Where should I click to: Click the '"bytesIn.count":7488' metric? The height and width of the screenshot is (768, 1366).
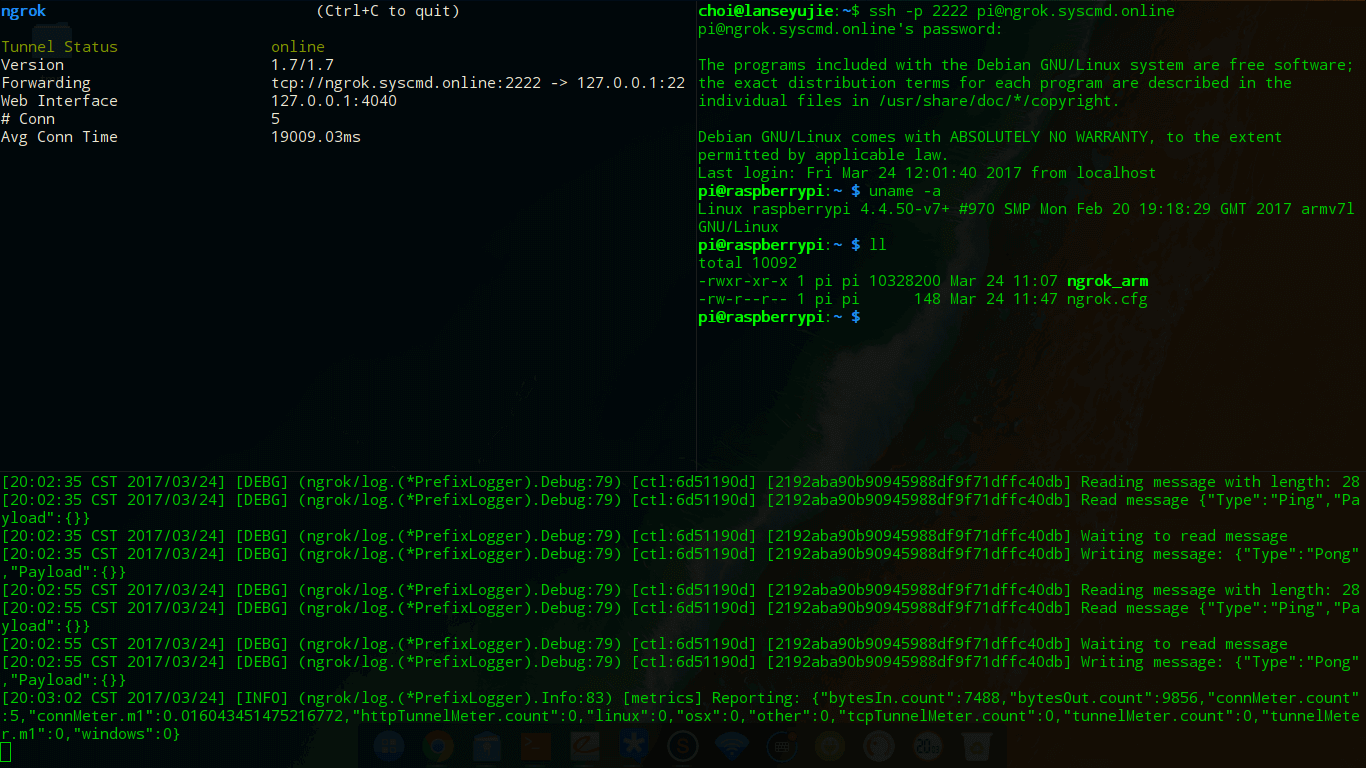(x=909, y=698)
